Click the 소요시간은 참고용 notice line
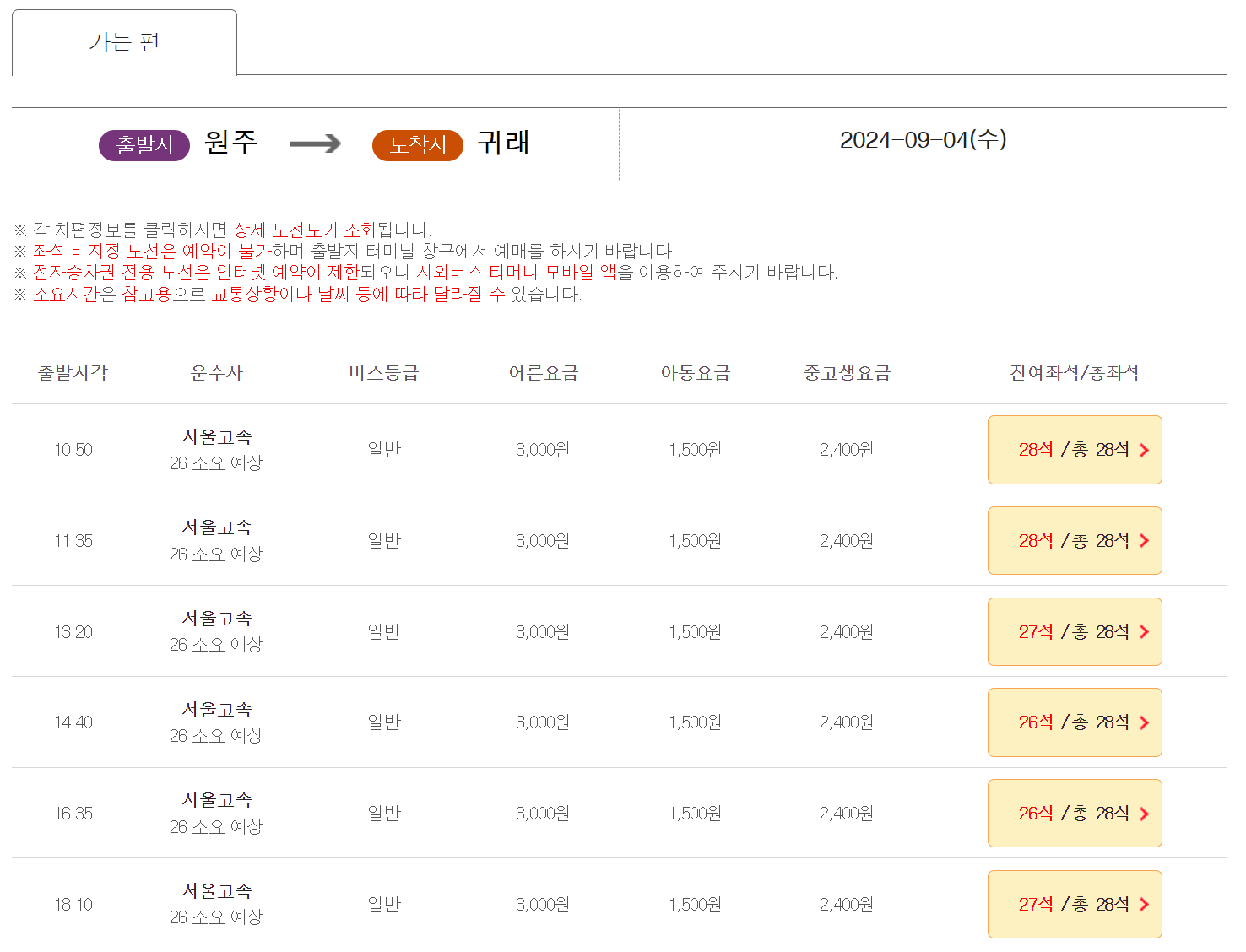1246x952 pixels. [x=298, y=295]
